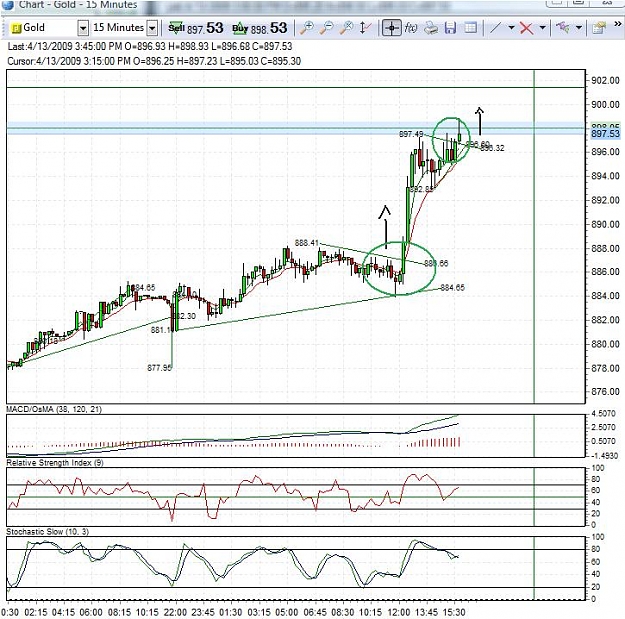Click the 22:00 time axis label
Image resolution: width=625 pixels, height=619 pixels.
[175, 612]
